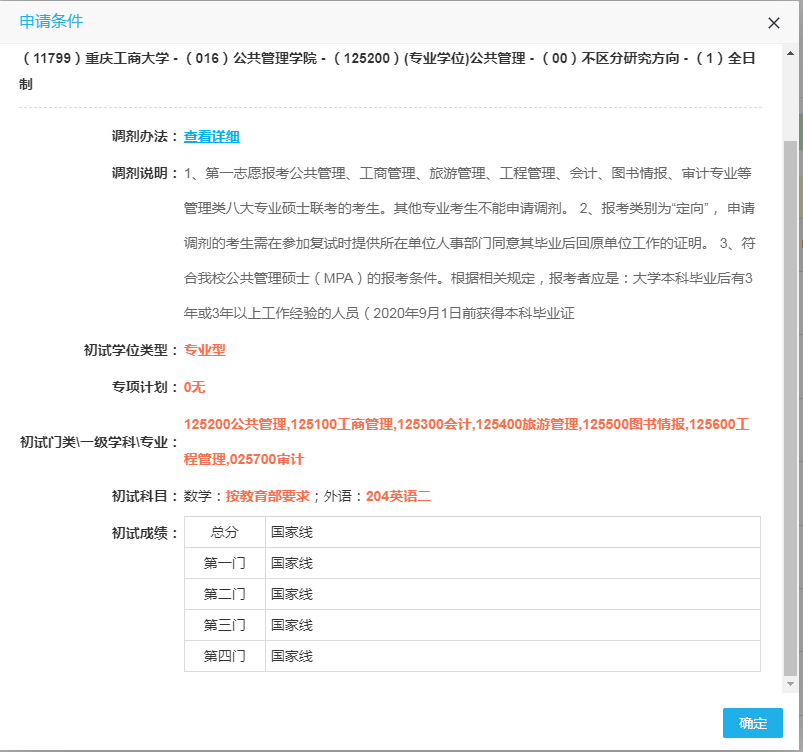Click the 第三门 table cell
Viewport: 803px width, 752px height.
pyautogui.click(x=225, y=625)
